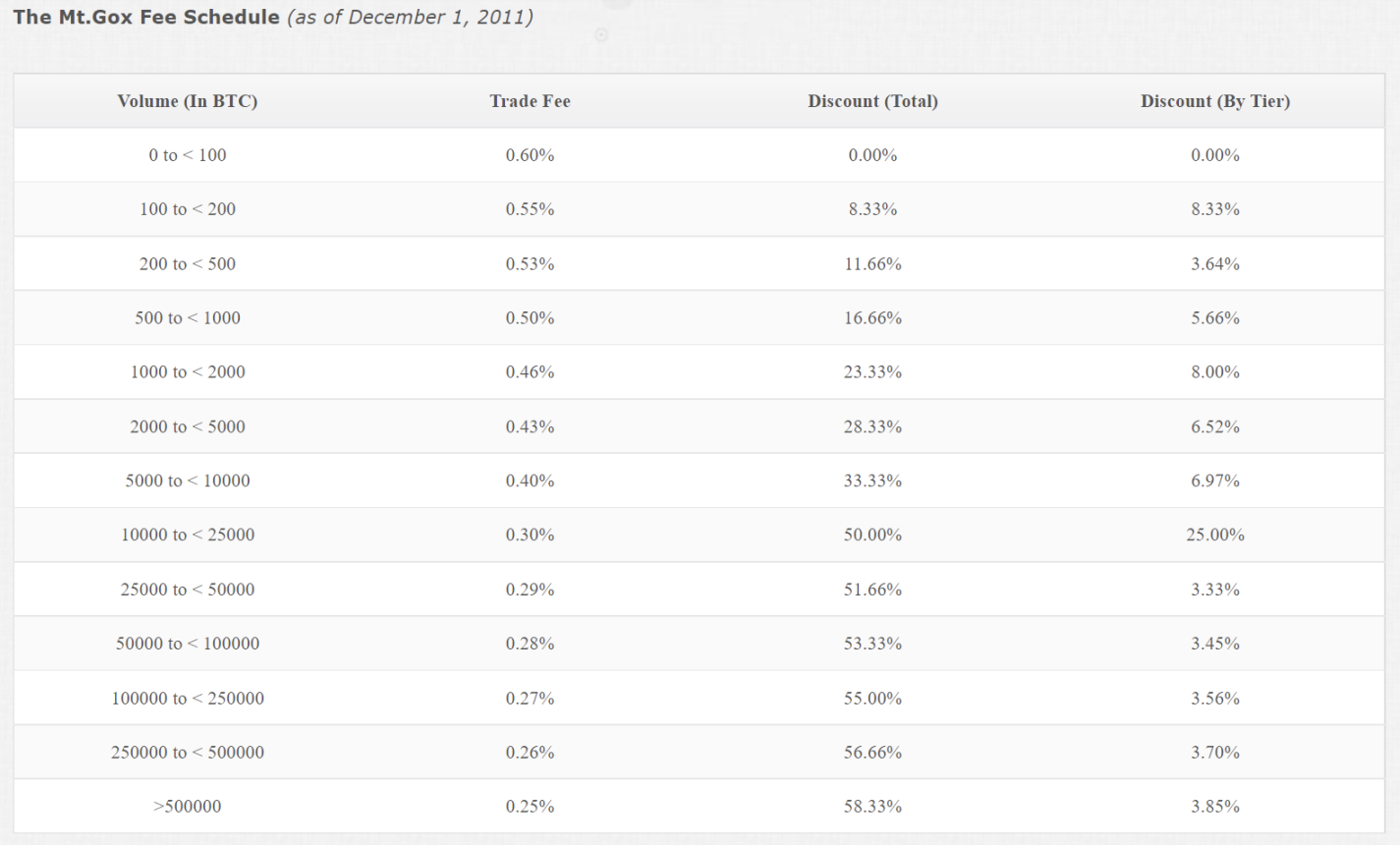Click the Mt.Gox Fee Schedule title

pos(145,18)
